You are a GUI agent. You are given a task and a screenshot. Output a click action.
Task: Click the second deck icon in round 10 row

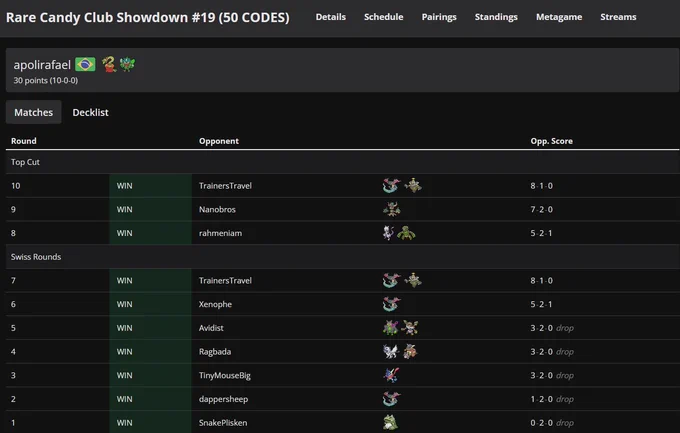coord(413,185)
